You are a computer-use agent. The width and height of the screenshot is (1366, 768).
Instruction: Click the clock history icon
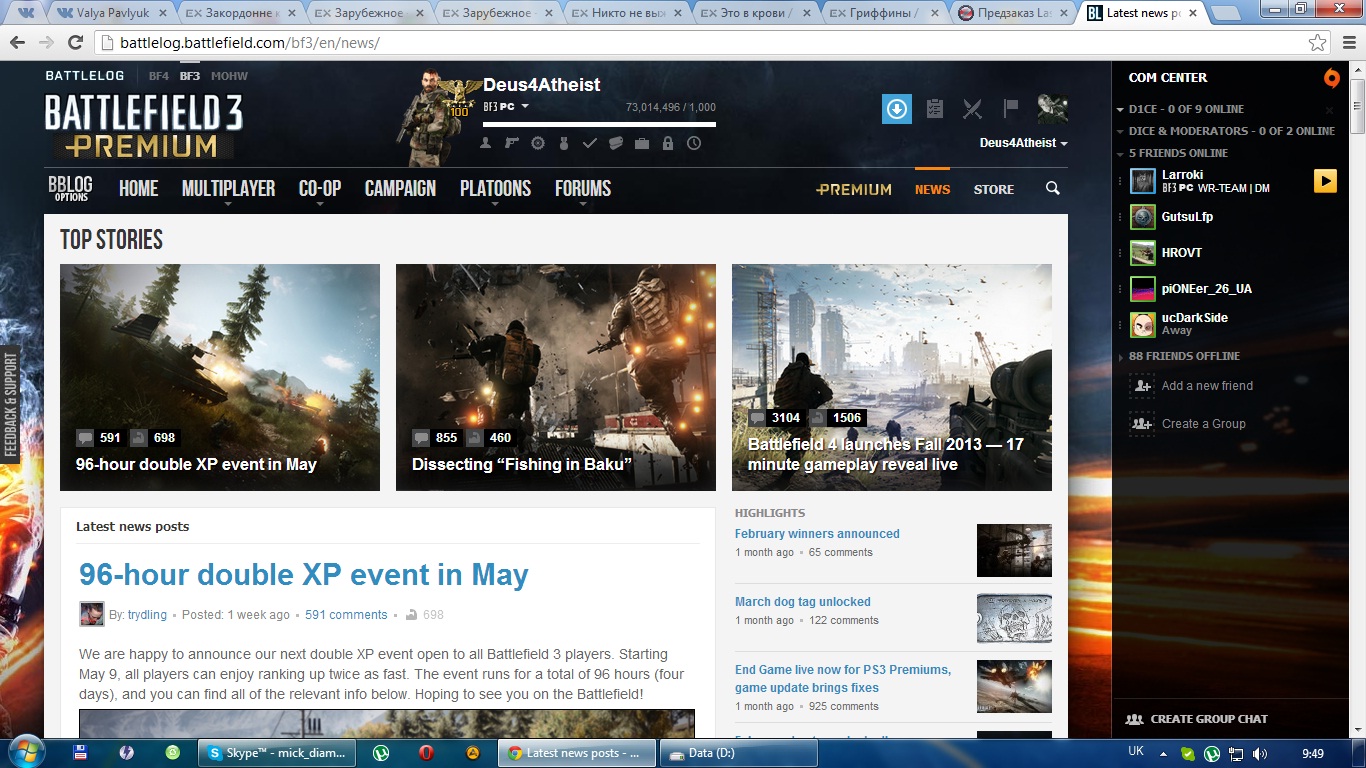694,144
